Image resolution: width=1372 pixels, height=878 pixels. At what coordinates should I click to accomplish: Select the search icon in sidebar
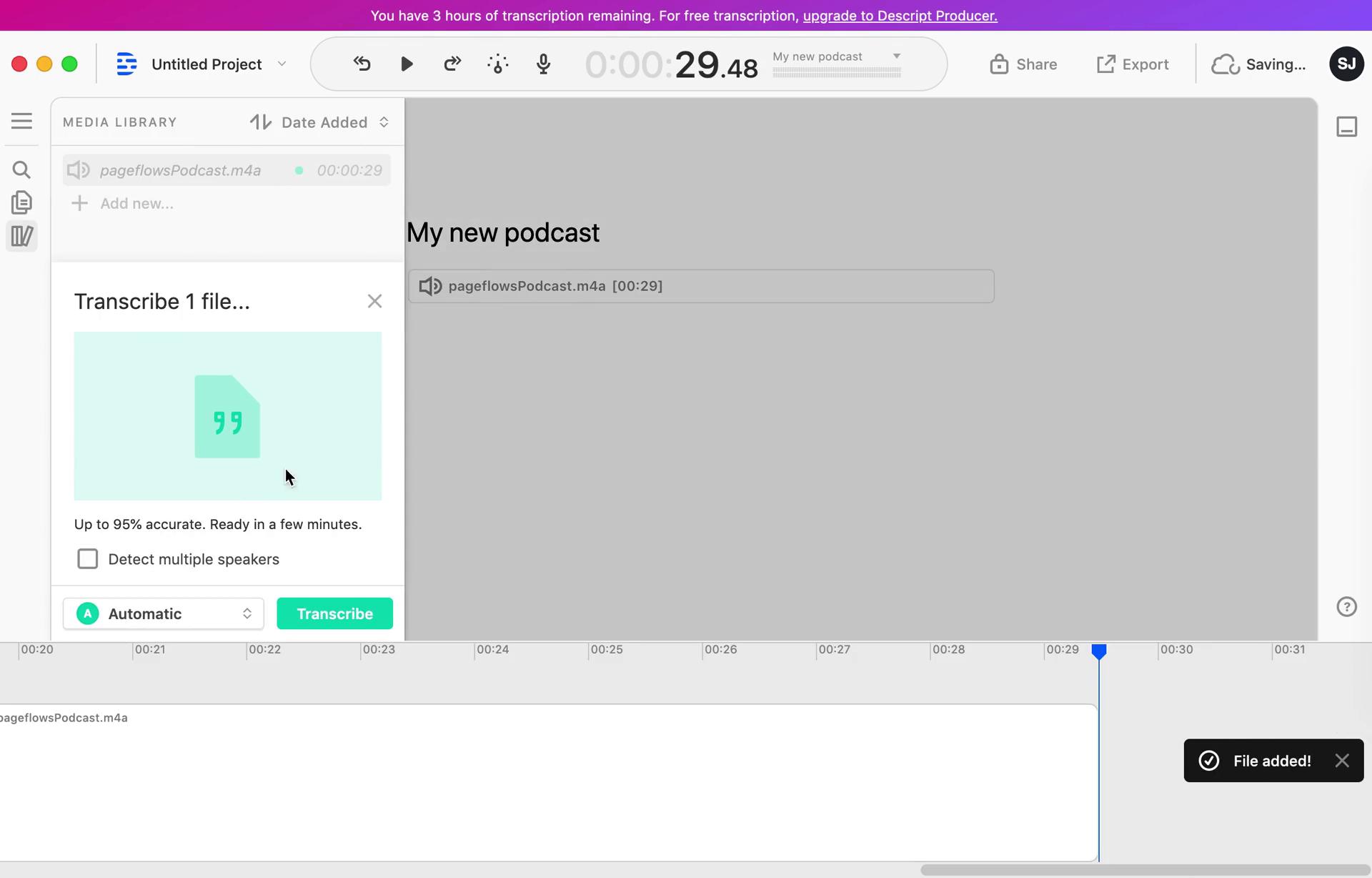coord(21,169)
